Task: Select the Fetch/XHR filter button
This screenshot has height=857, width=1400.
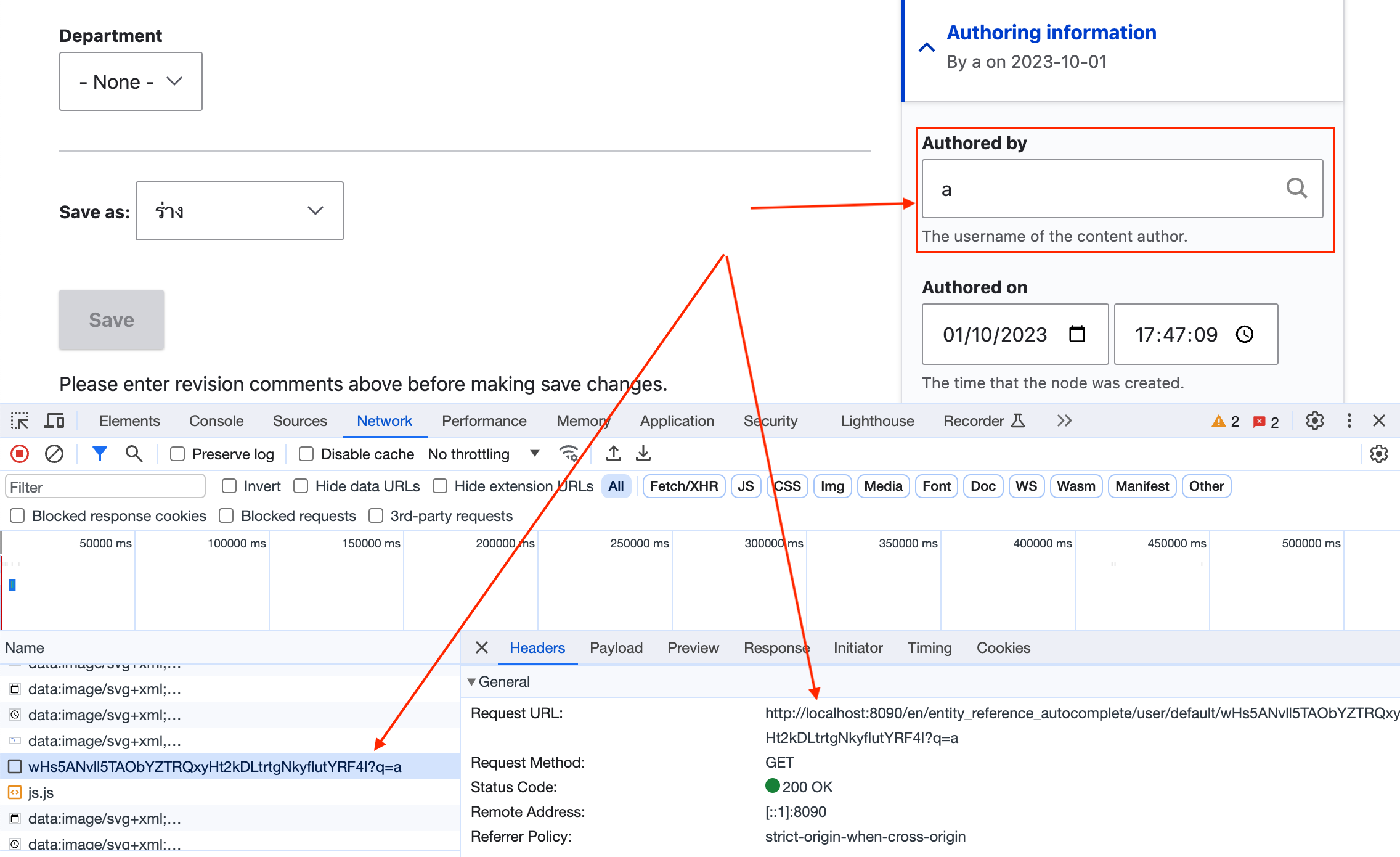Action: pyautogui.click(x=683, y=486)
